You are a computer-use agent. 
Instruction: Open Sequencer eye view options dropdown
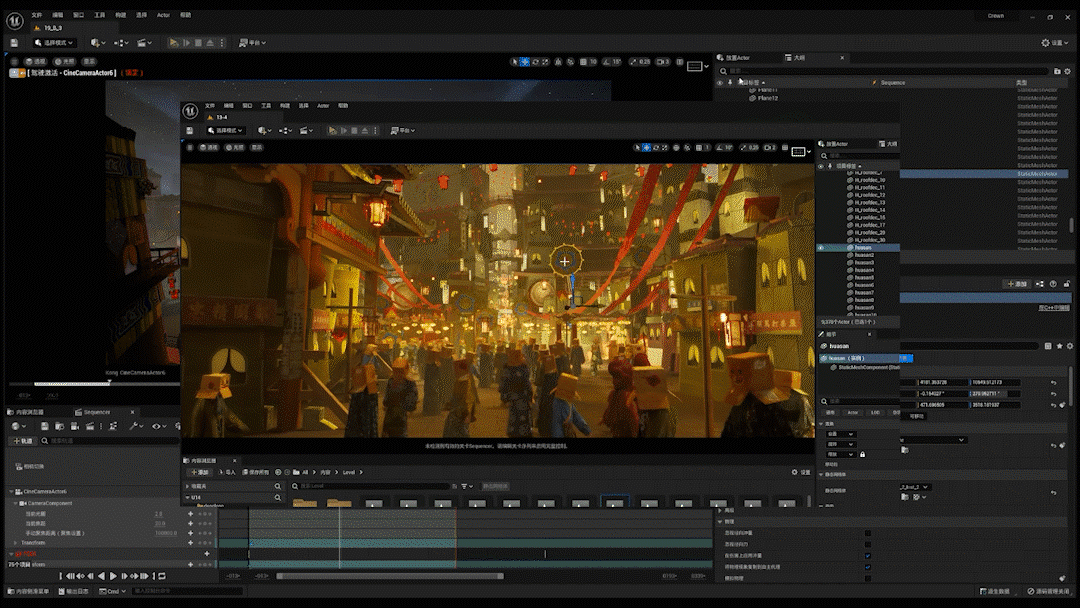(x=158, y=426)
